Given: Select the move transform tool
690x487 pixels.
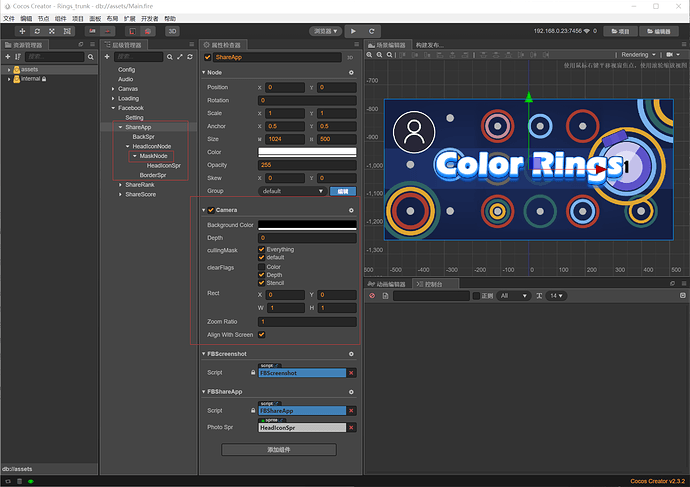Looking at the screenshot, I should [x=22, y=31].
